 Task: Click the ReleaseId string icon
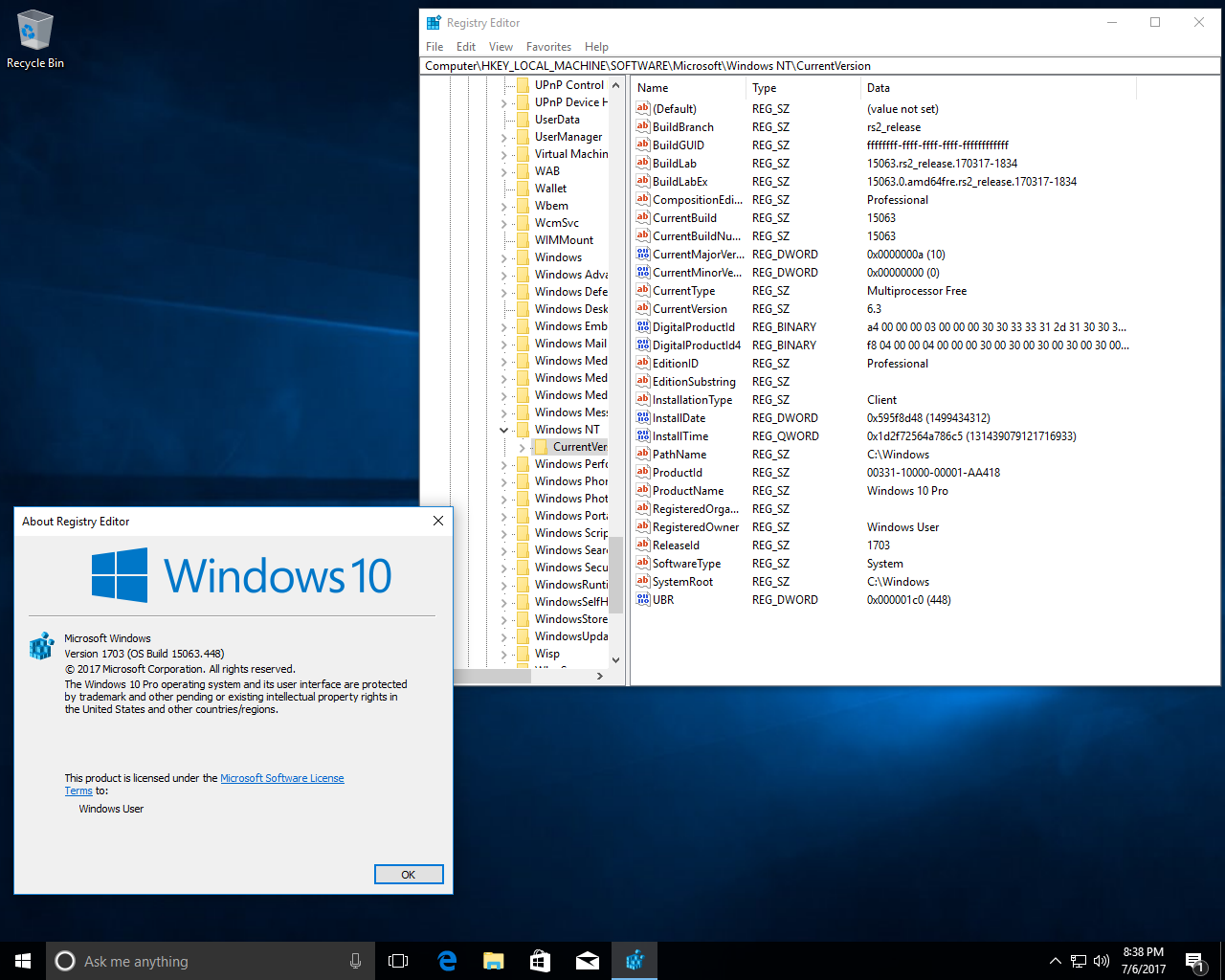(643, 546)
